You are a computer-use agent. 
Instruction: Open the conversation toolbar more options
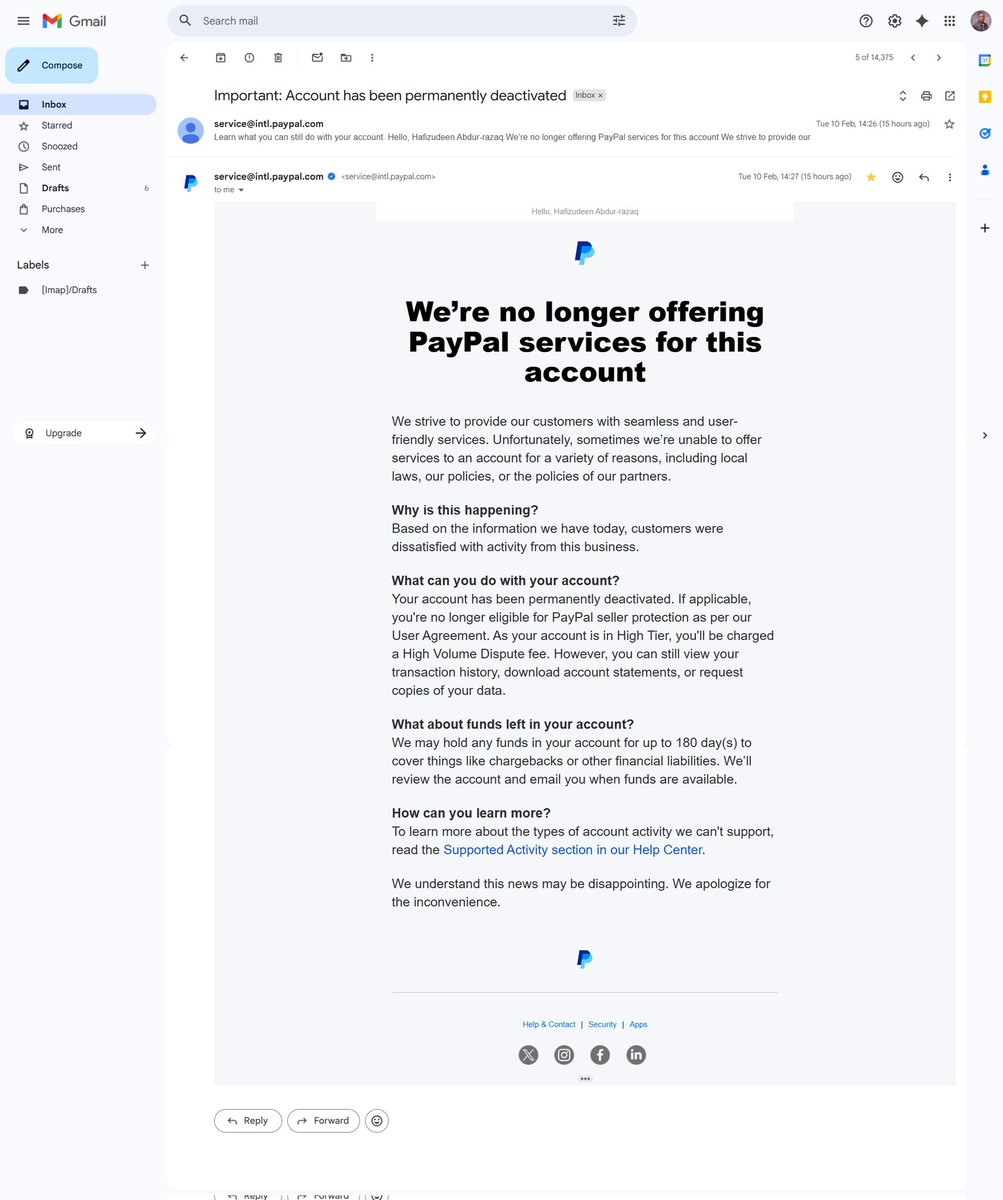tap(372, 58)
